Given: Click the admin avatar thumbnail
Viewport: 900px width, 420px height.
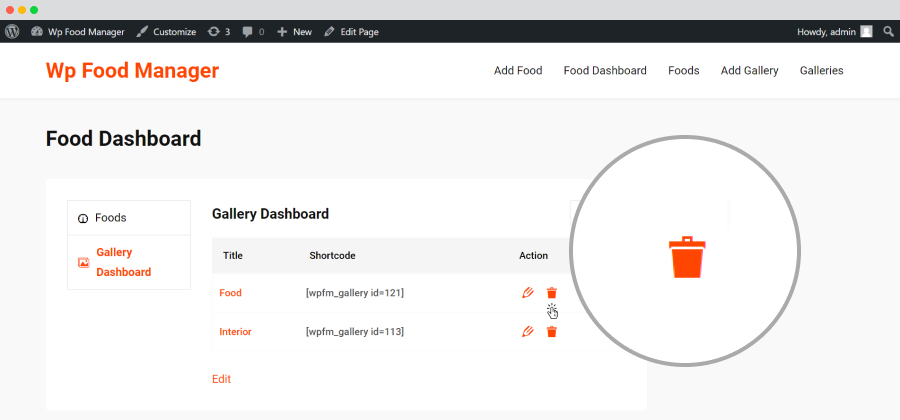Looking at the screenshot, I should [866, 32].
